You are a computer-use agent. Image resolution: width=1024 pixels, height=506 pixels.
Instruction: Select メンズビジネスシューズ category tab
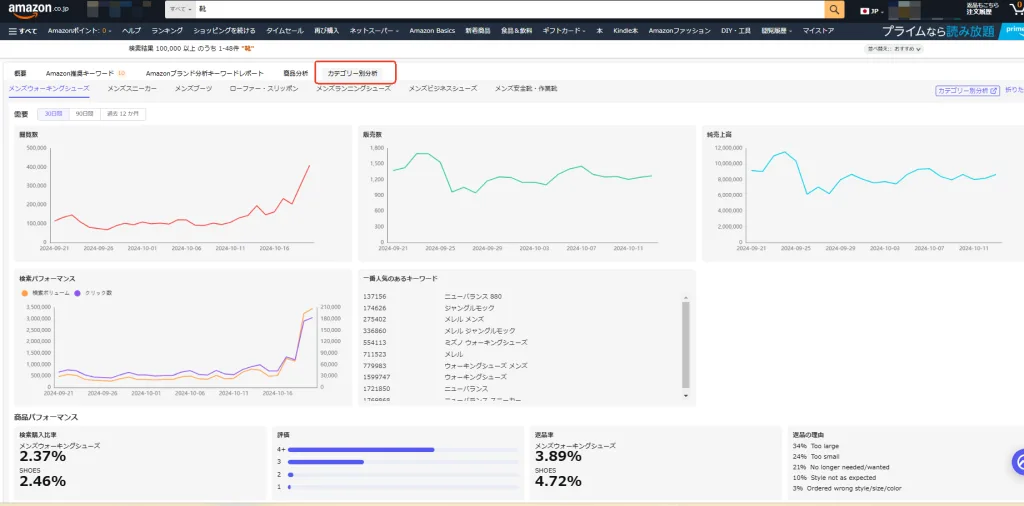coord(443,88)
